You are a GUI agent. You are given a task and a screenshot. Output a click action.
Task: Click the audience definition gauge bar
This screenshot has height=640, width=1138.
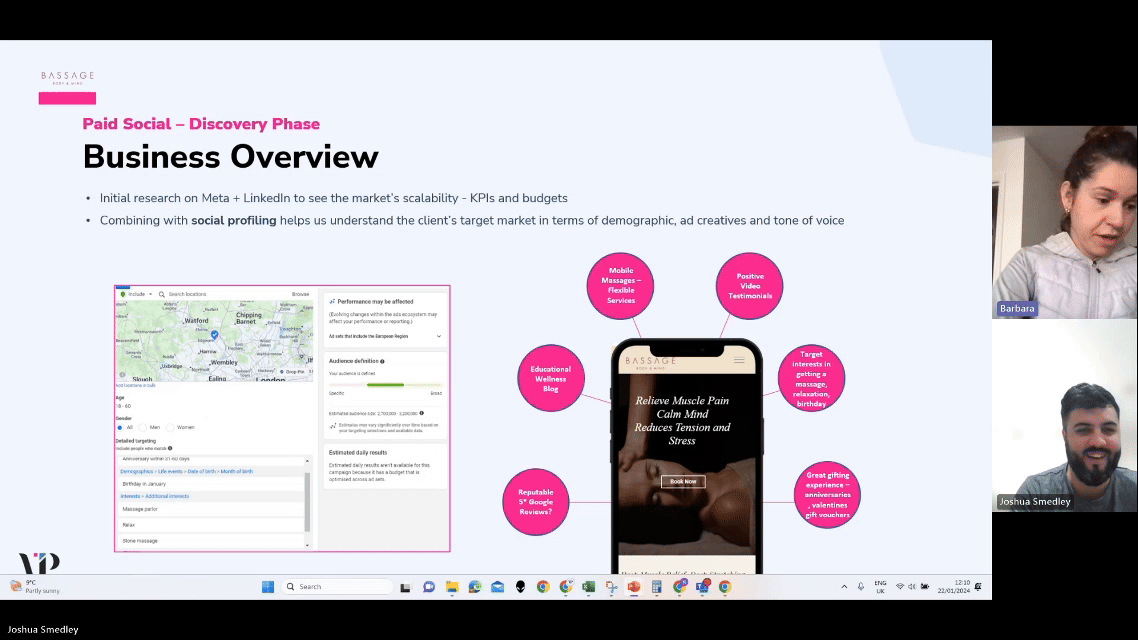(x=385, y=385)
